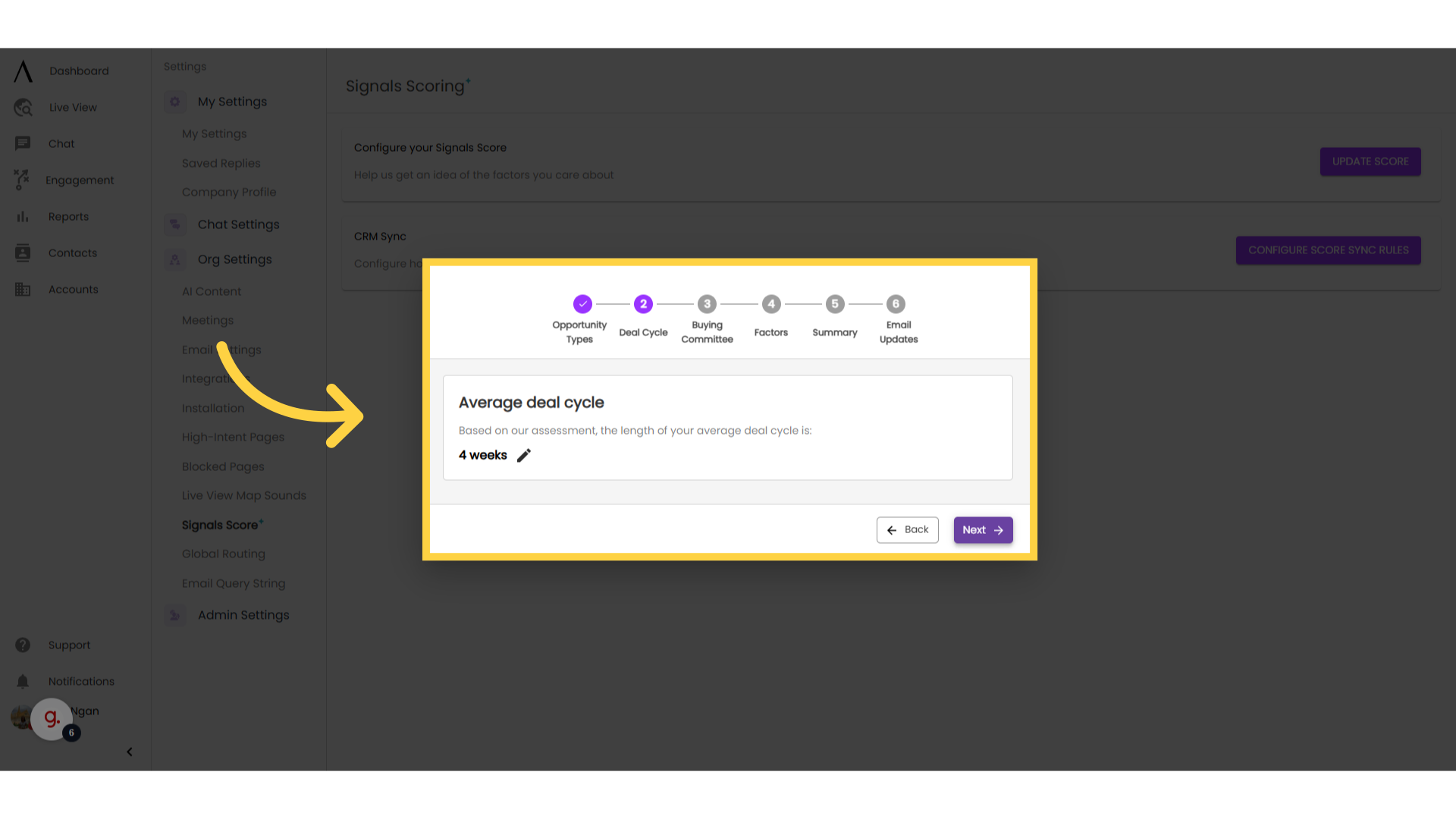Click the Dashboard icon in sidebar
This screenshot has height=819, width=1456.
pyautogui.click(x=23, y=70)
